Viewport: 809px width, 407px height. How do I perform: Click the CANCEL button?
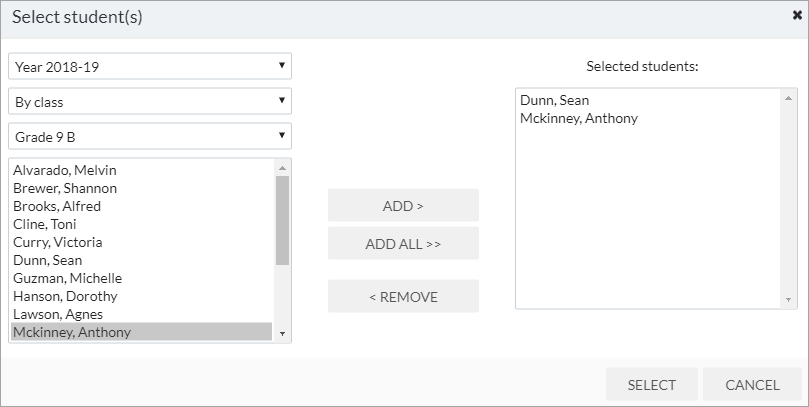click(752, 385)
